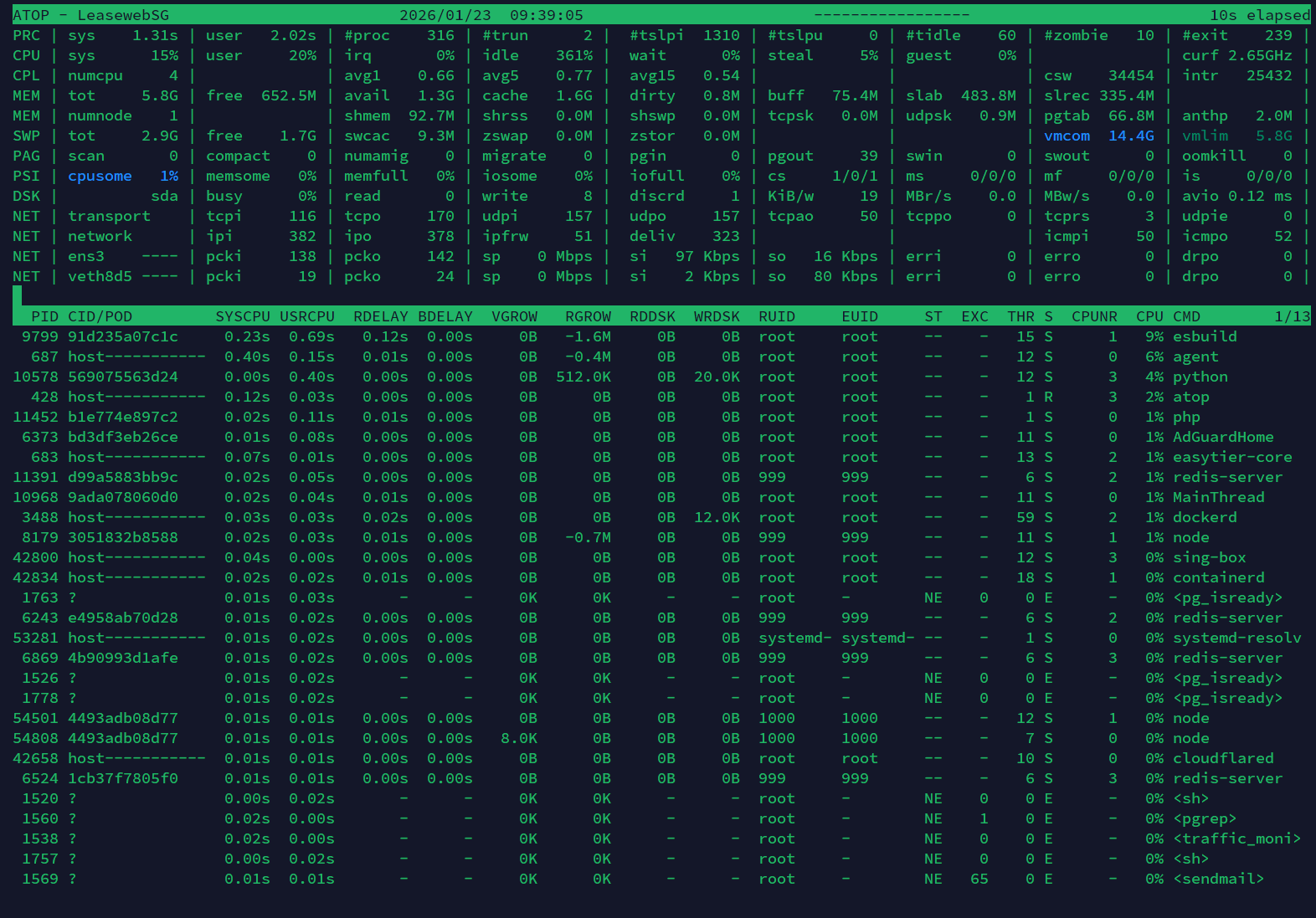Screen dimensions: 1316x918
Task: Select the <sendmail> exited process
Action: [x=1219, y=879]
